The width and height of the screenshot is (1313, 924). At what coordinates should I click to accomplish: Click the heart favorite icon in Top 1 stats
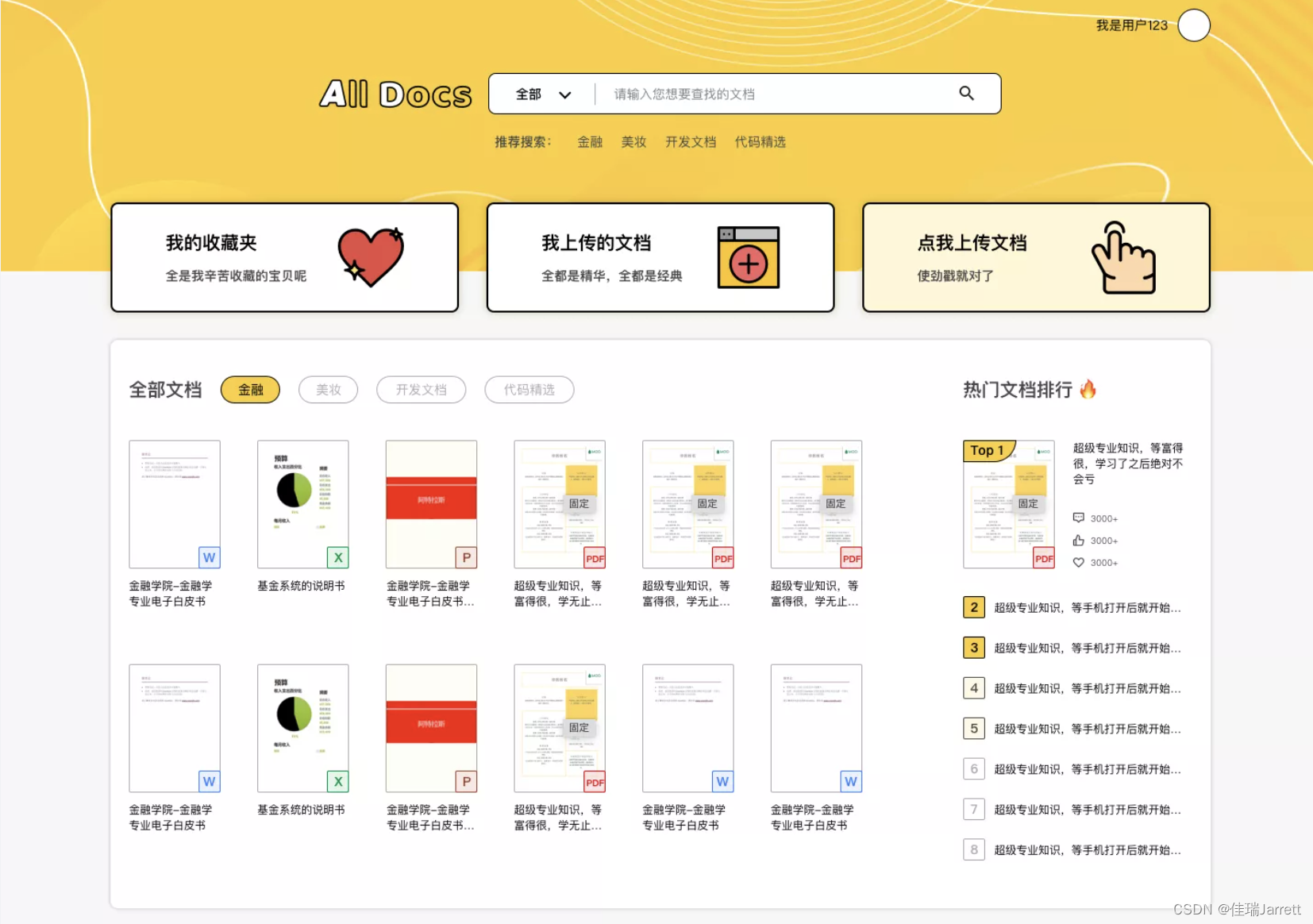coord(1079,562)
